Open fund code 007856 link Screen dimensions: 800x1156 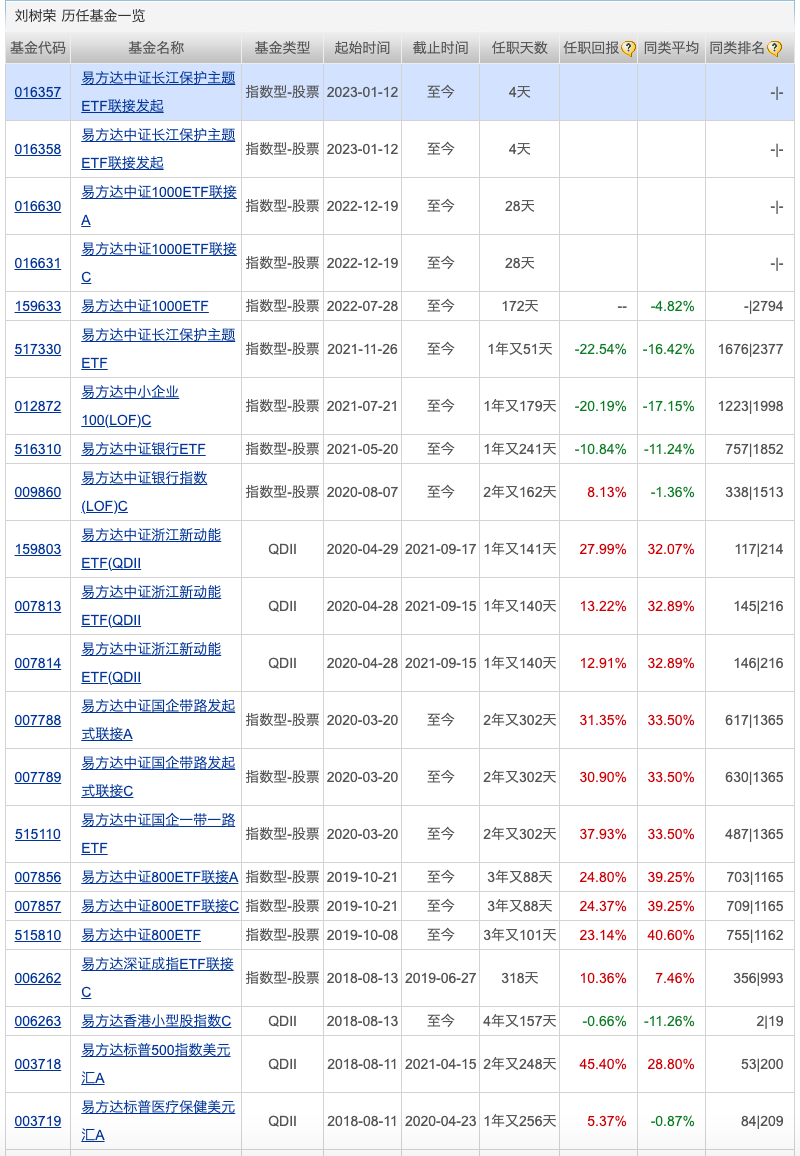pyautogui.click(x=38, y=877)
